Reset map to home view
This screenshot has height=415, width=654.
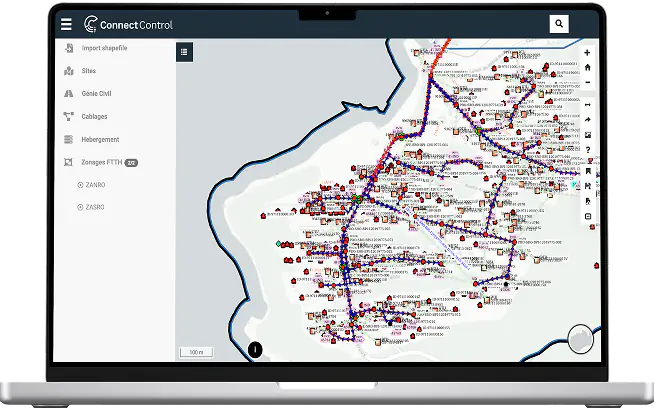[587, 67]
